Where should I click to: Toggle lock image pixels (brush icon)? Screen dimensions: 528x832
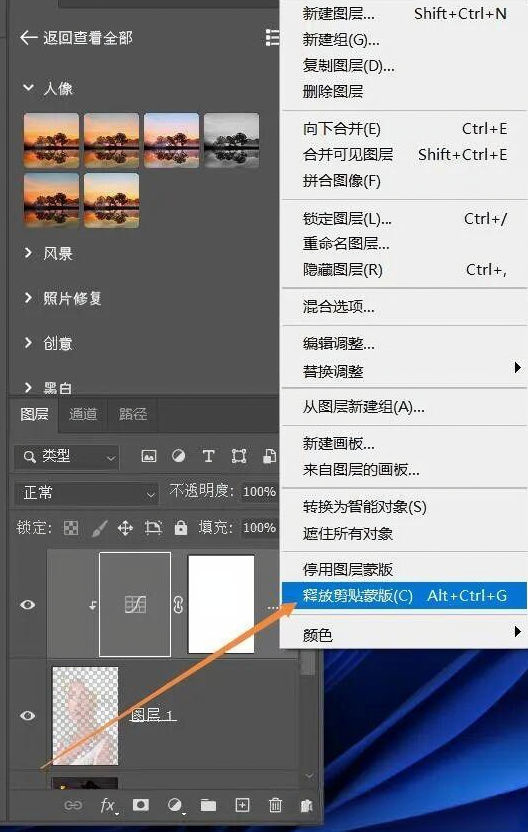coord(99,527)
